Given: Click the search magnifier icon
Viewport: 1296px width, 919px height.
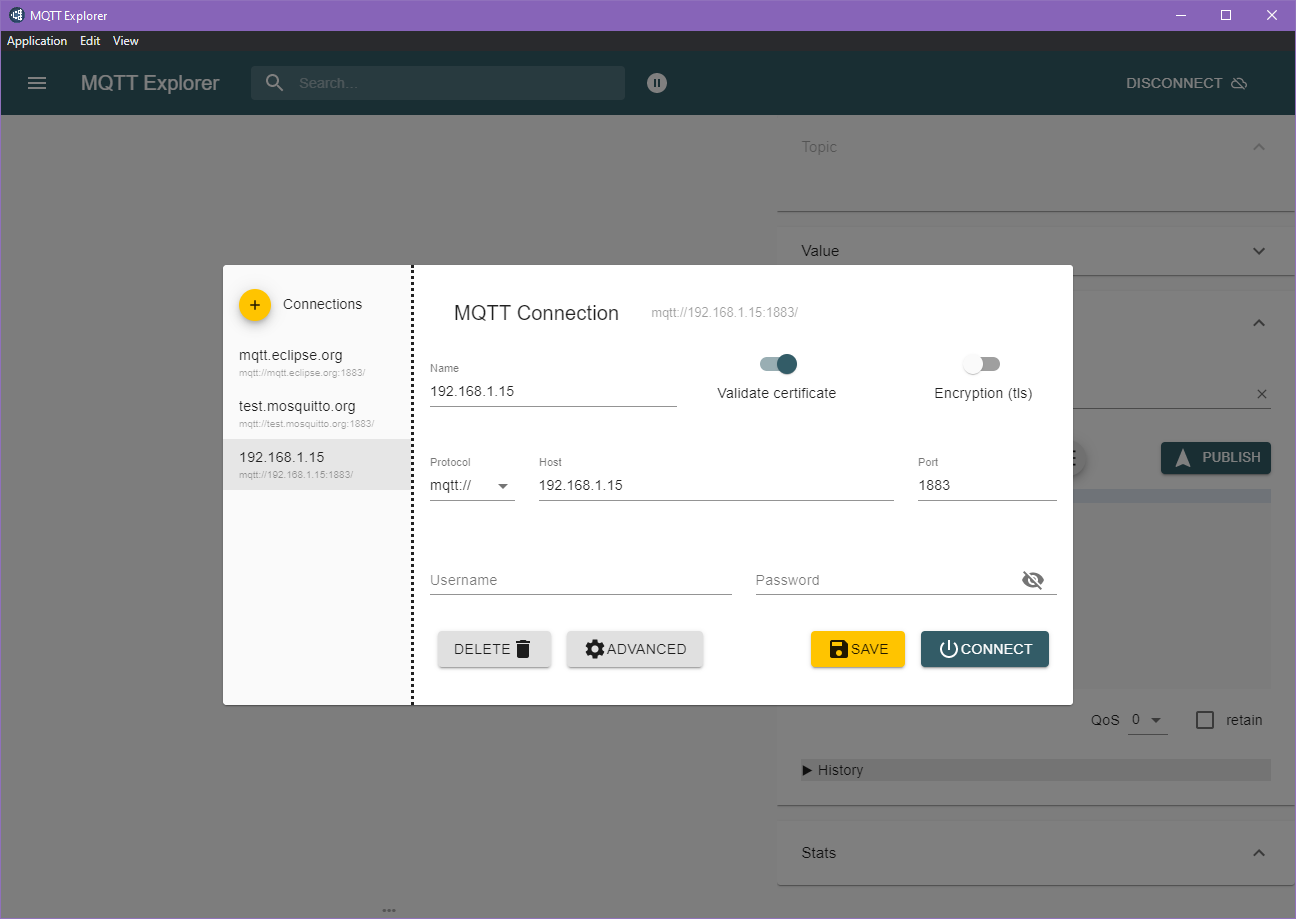Looking at the screenshot, I should click(275, 83).
